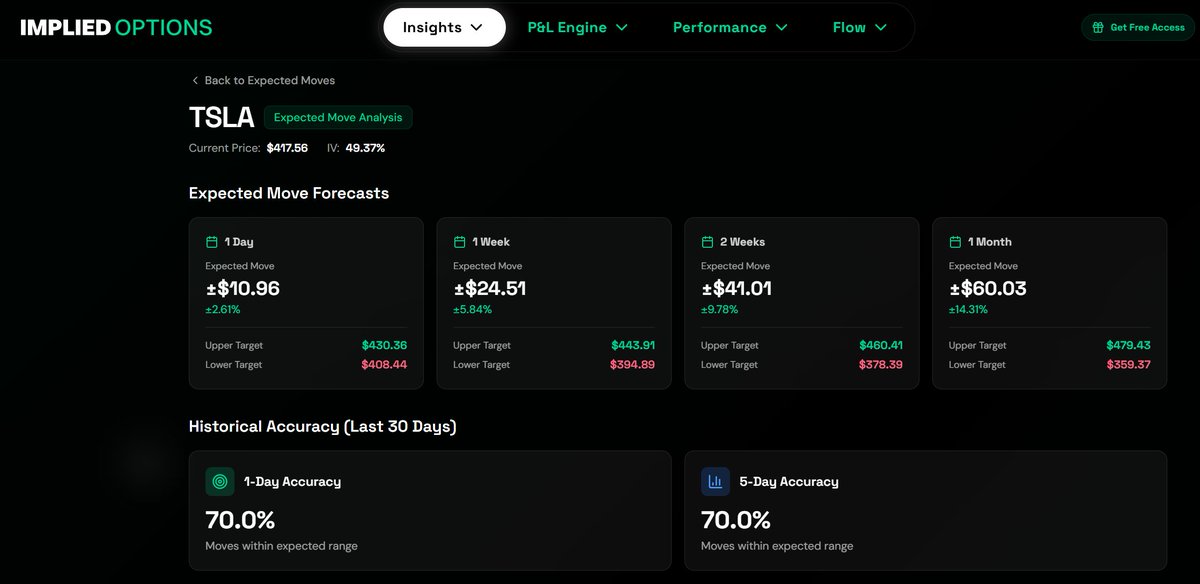Expand the Flow navigation menu
The width and height of the screenshot is (1200, 584).
tap(860, 27)
